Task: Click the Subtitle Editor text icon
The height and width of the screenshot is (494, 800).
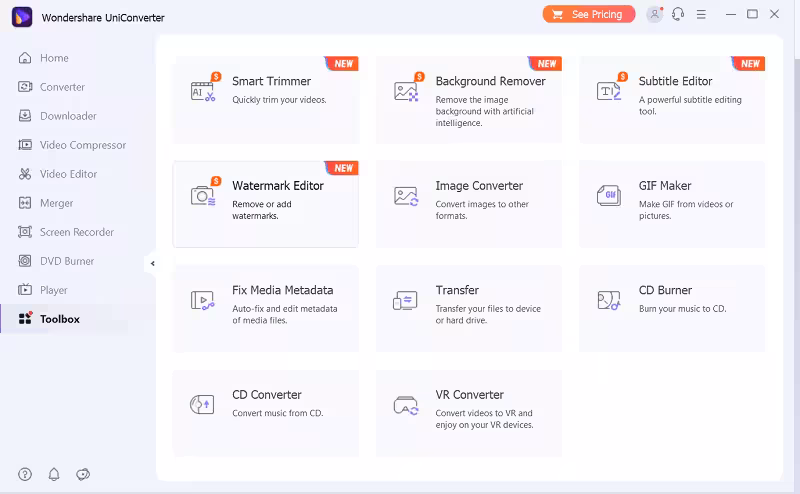Action: (x=609, y=92)
